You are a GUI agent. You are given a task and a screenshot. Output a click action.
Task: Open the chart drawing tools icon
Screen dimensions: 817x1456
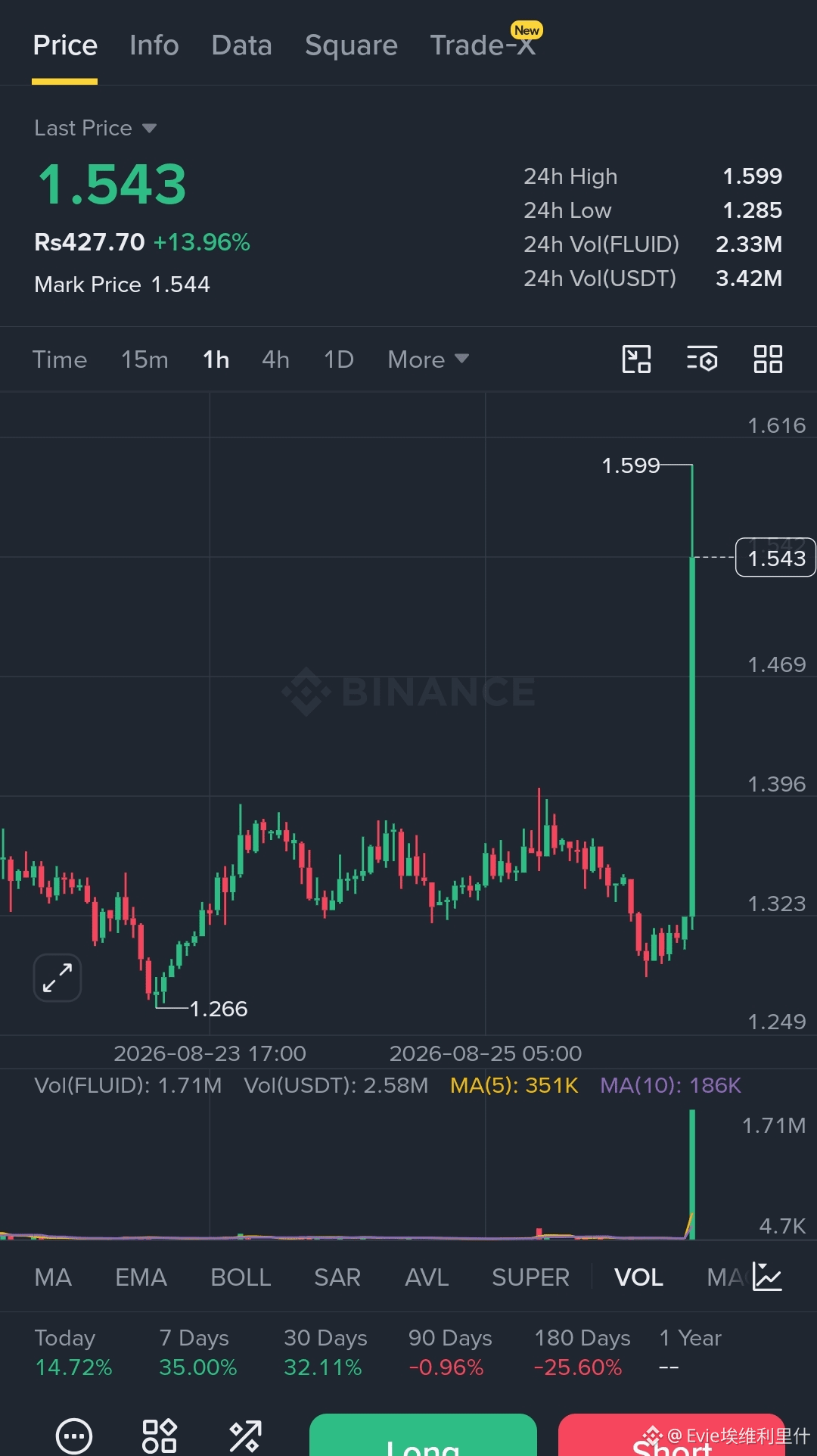click(x=636, y=359)
